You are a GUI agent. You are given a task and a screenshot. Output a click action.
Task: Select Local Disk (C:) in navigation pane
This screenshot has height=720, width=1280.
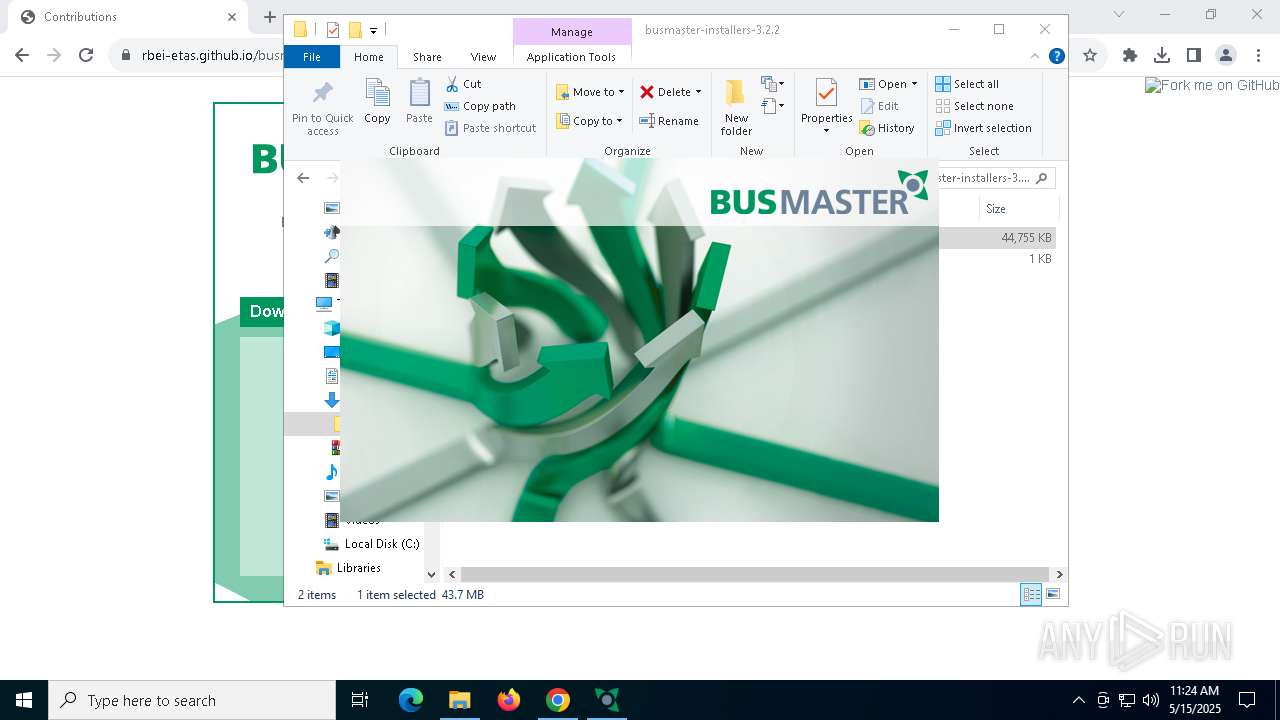click(371, 544)
